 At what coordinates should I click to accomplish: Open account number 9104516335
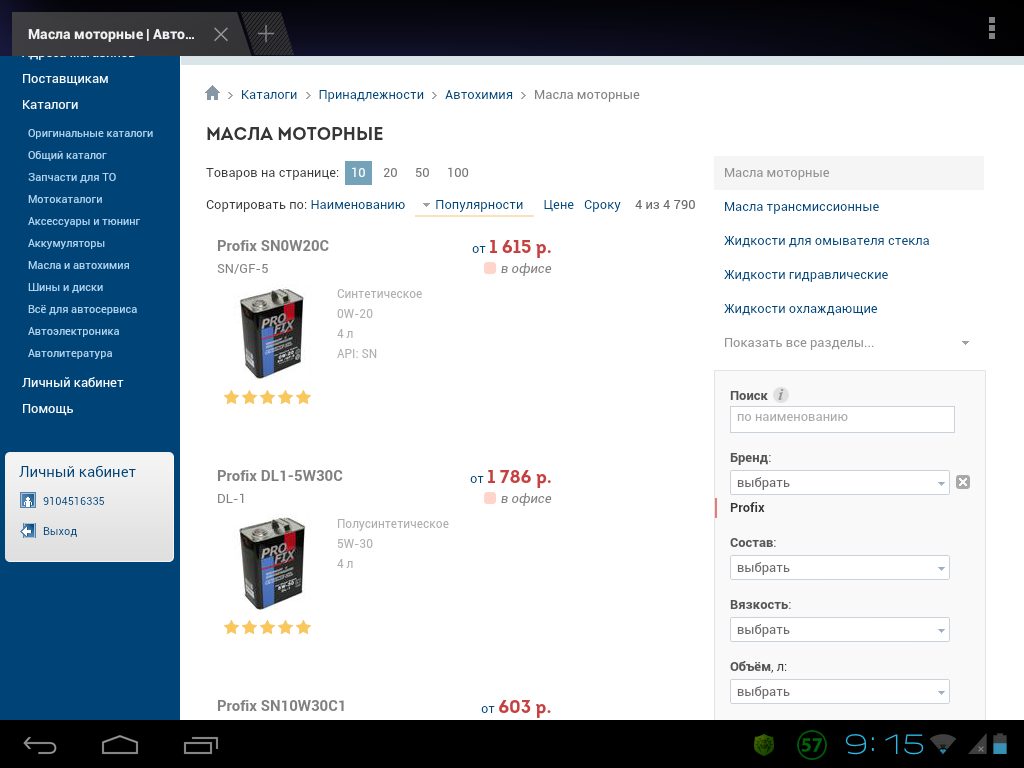coord(74,501)
